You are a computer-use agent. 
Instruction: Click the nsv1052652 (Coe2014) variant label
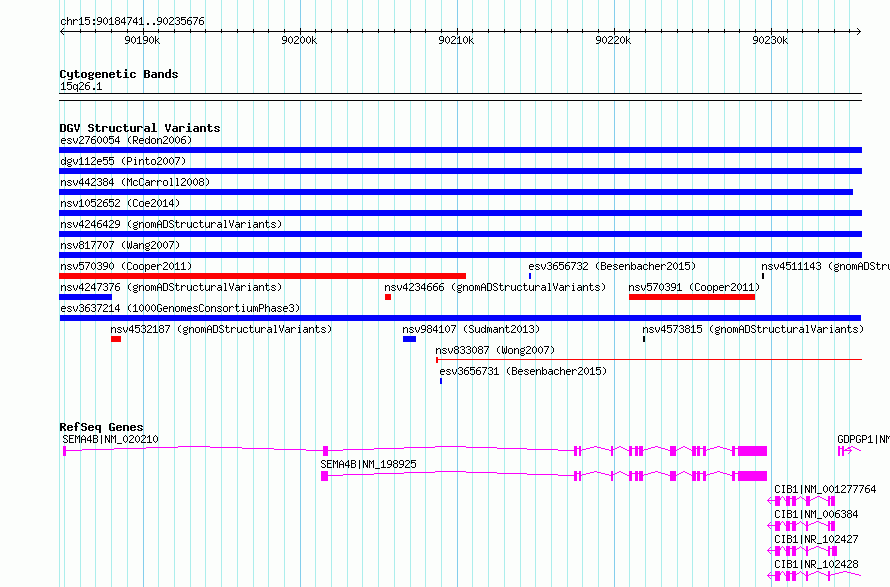point(120,203)
